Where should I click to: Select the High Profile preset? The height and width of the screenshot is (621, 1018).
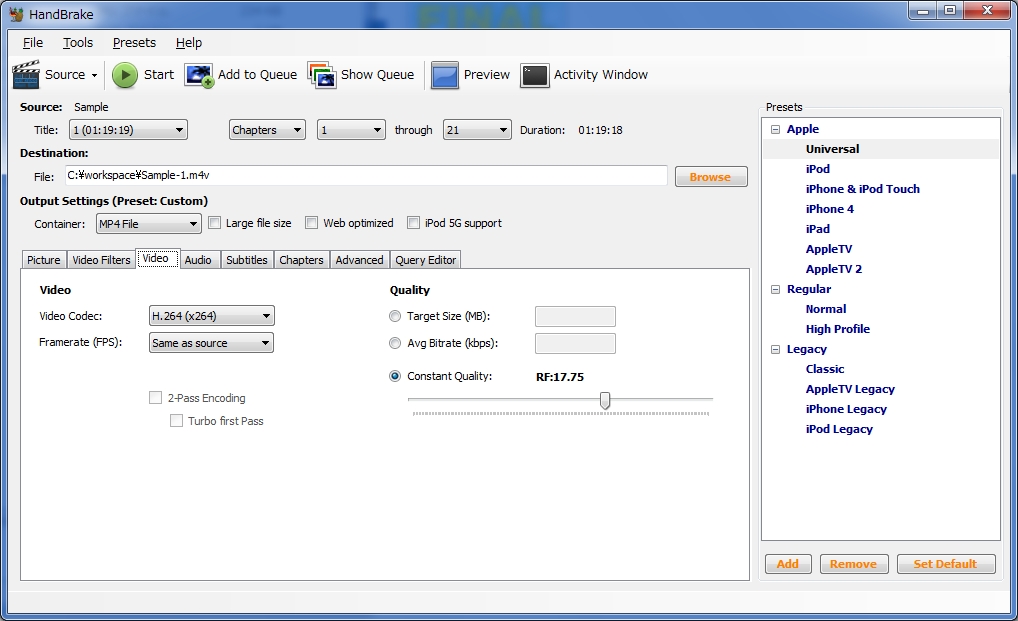[x=838, y=329]
